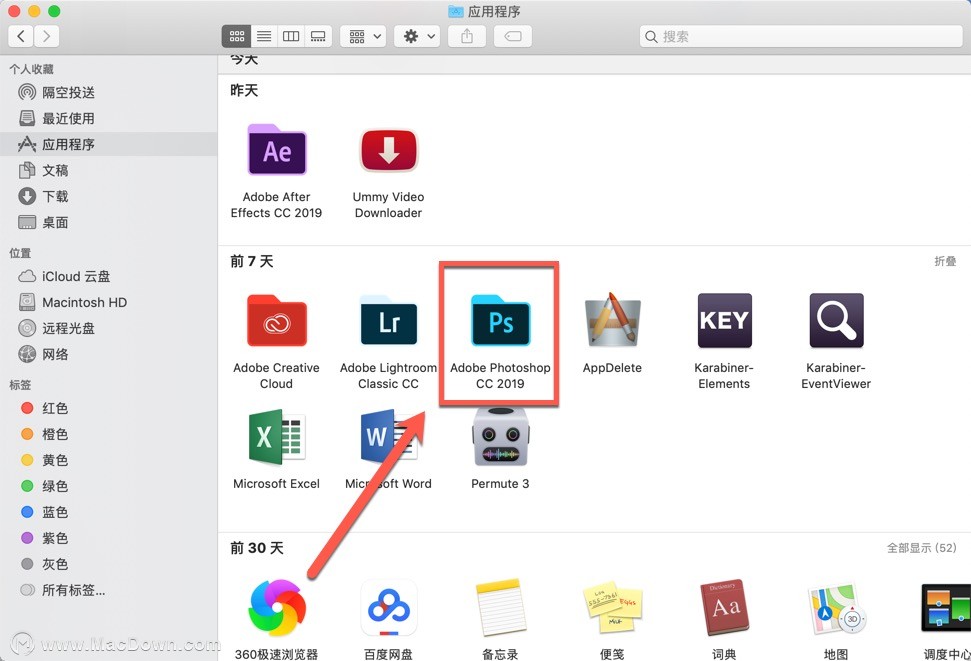971x661 pixels.
Task: Select 应用程序 in the sidebar
Action: pos(108,144)
